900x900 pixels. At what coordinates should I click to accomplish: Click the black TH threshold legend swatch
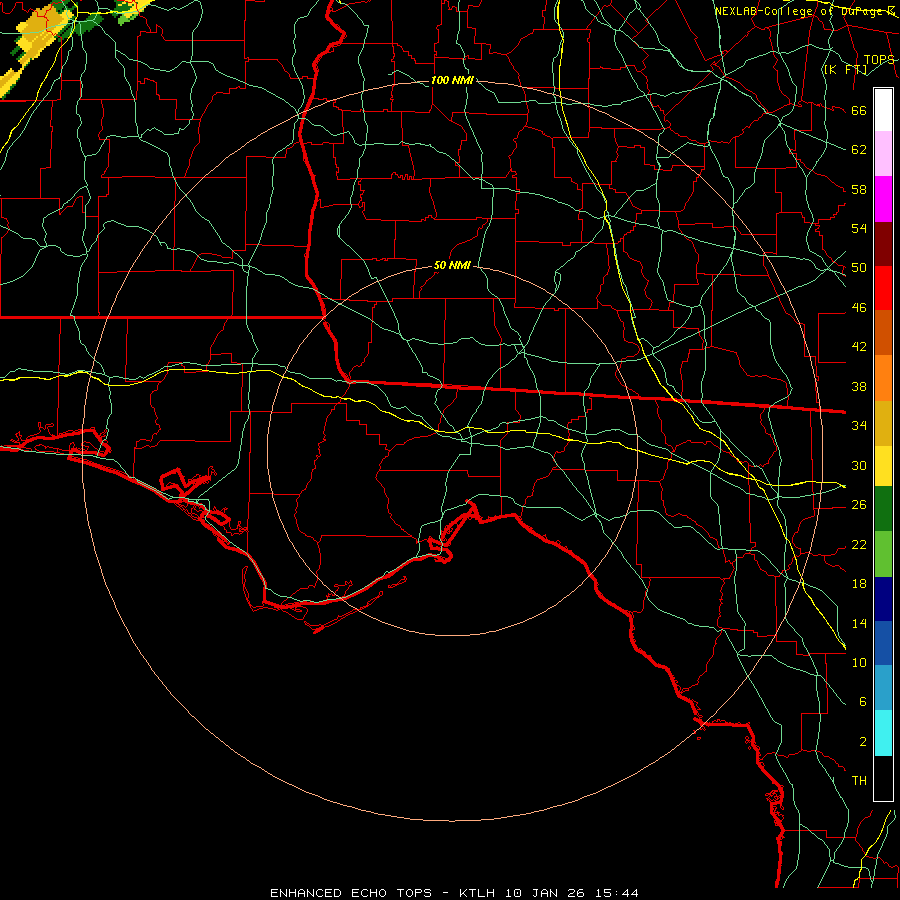pyautogui.click(x=883, y=778)
